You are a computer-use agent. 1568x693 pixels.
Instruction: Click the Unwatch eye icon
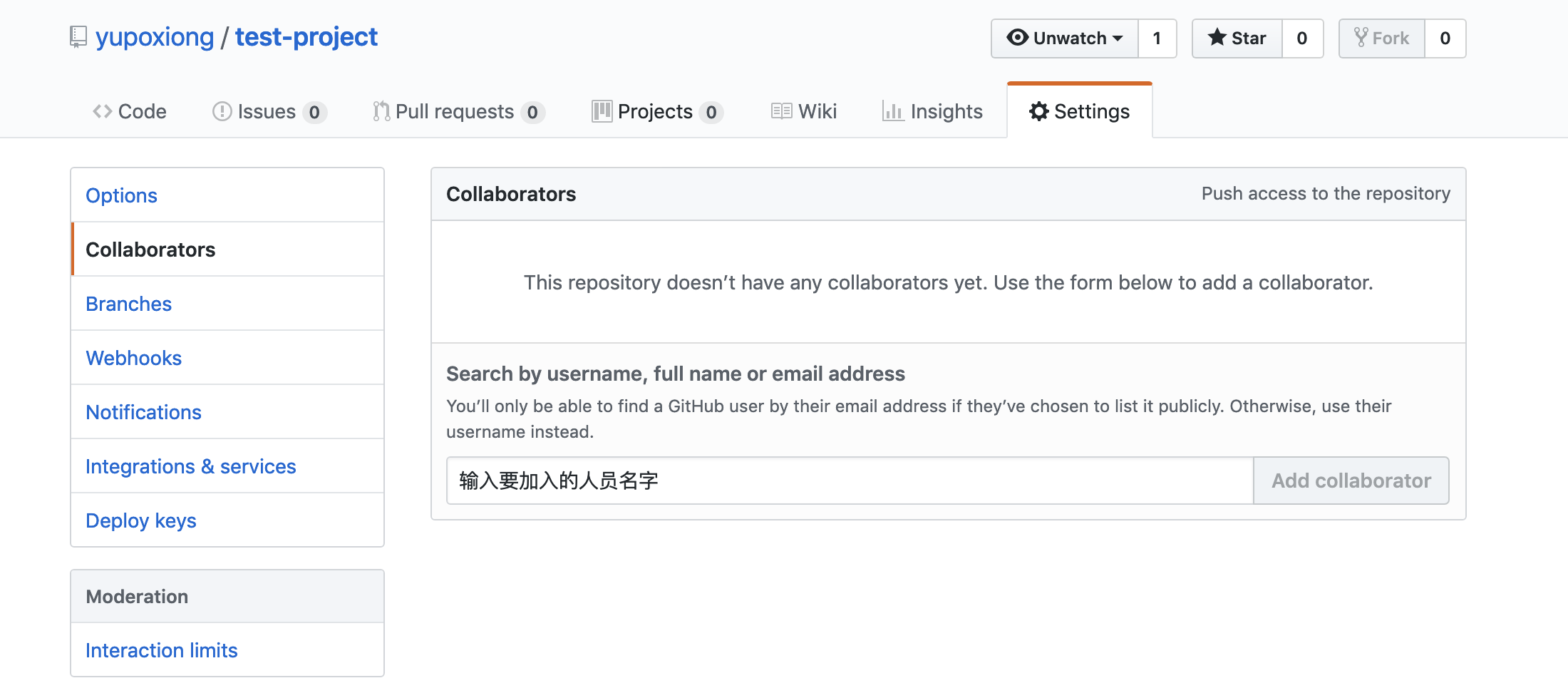[x=1017, y=37]
